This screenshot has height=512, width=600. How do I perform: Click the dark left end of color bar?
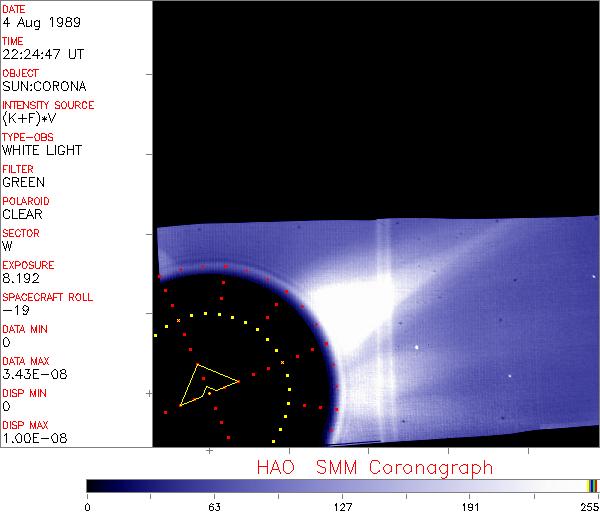coord(95,485)
